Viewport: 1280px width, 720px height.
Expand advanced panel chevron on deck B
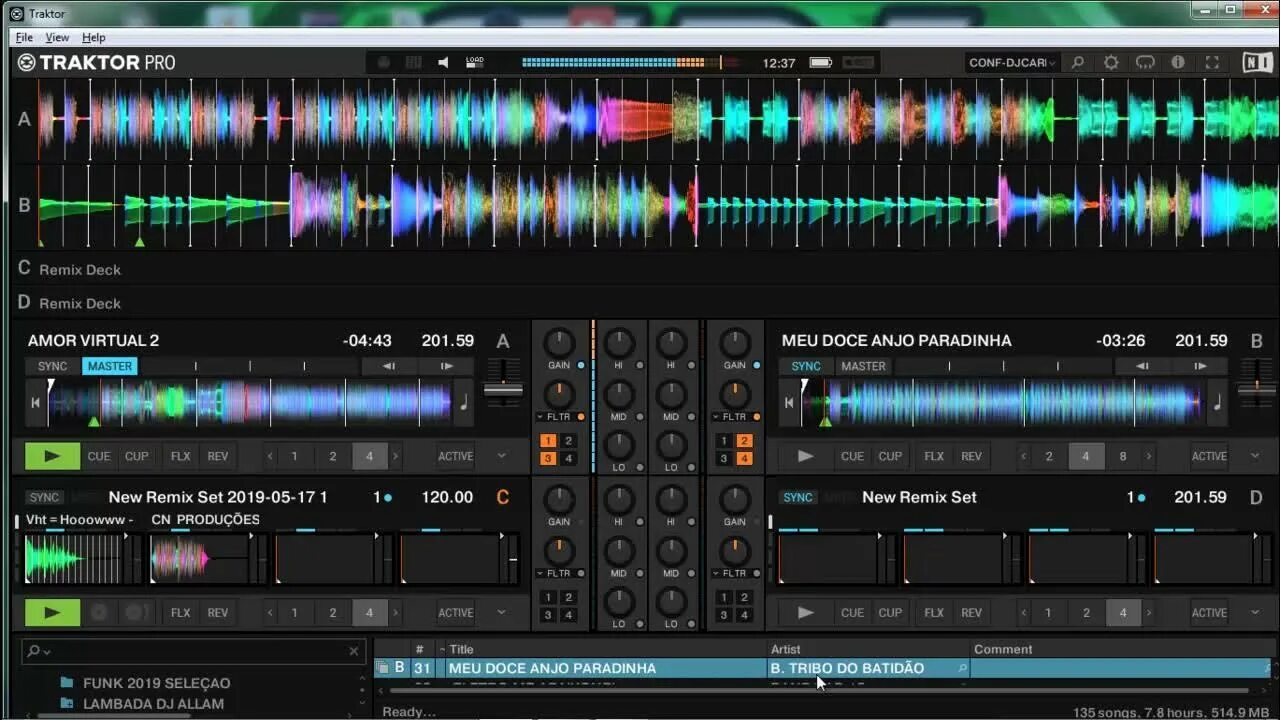(x=1255, y=456)
